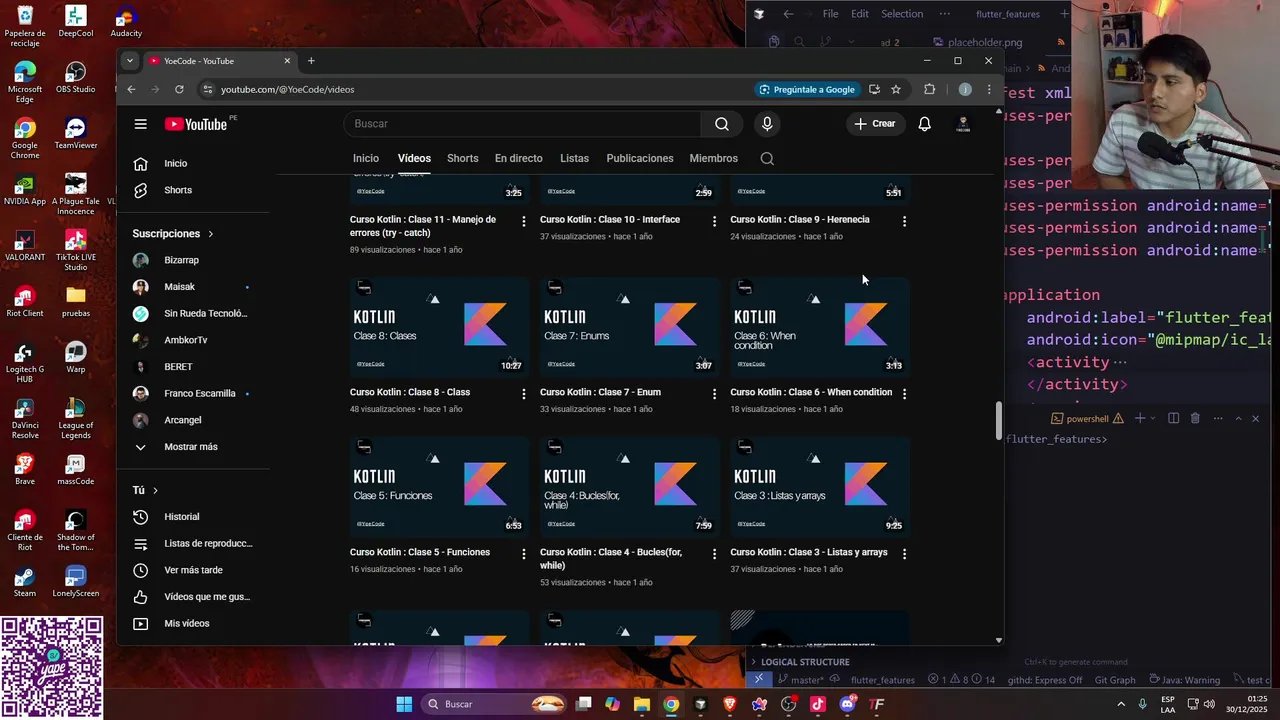Close the terminal panel in the code editor
1280x720 pixels.
(1255, 418)
